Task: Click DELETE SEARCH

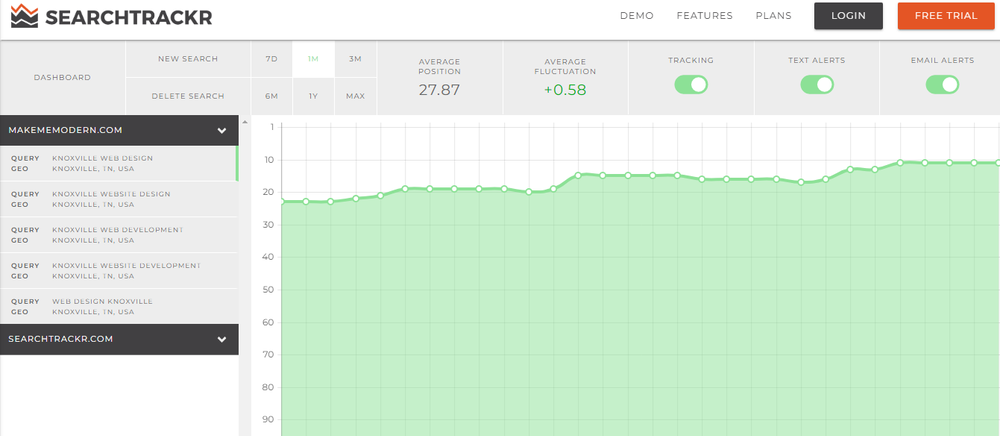Action: (x=188, y=96)
